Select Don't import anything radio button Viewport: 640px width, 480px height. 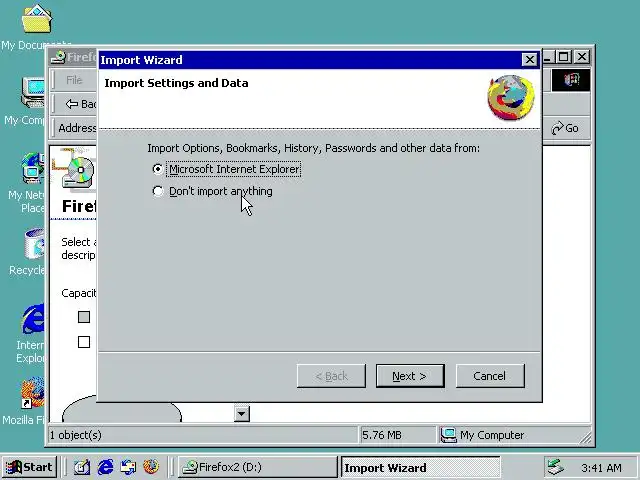click(158, 191)
